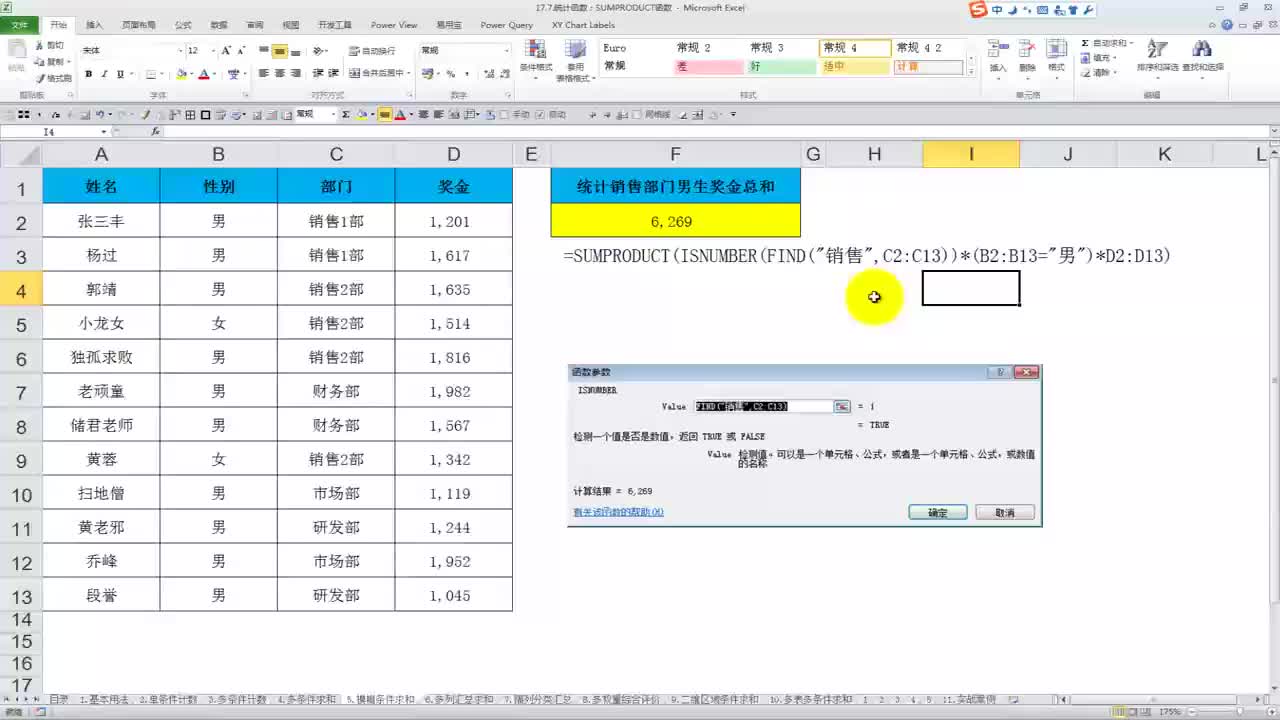Image resolution: width=1280 pixels, height=720 pixels.
Task: Collapse the dialog range selector icon
Action: [x=842, y=406]
